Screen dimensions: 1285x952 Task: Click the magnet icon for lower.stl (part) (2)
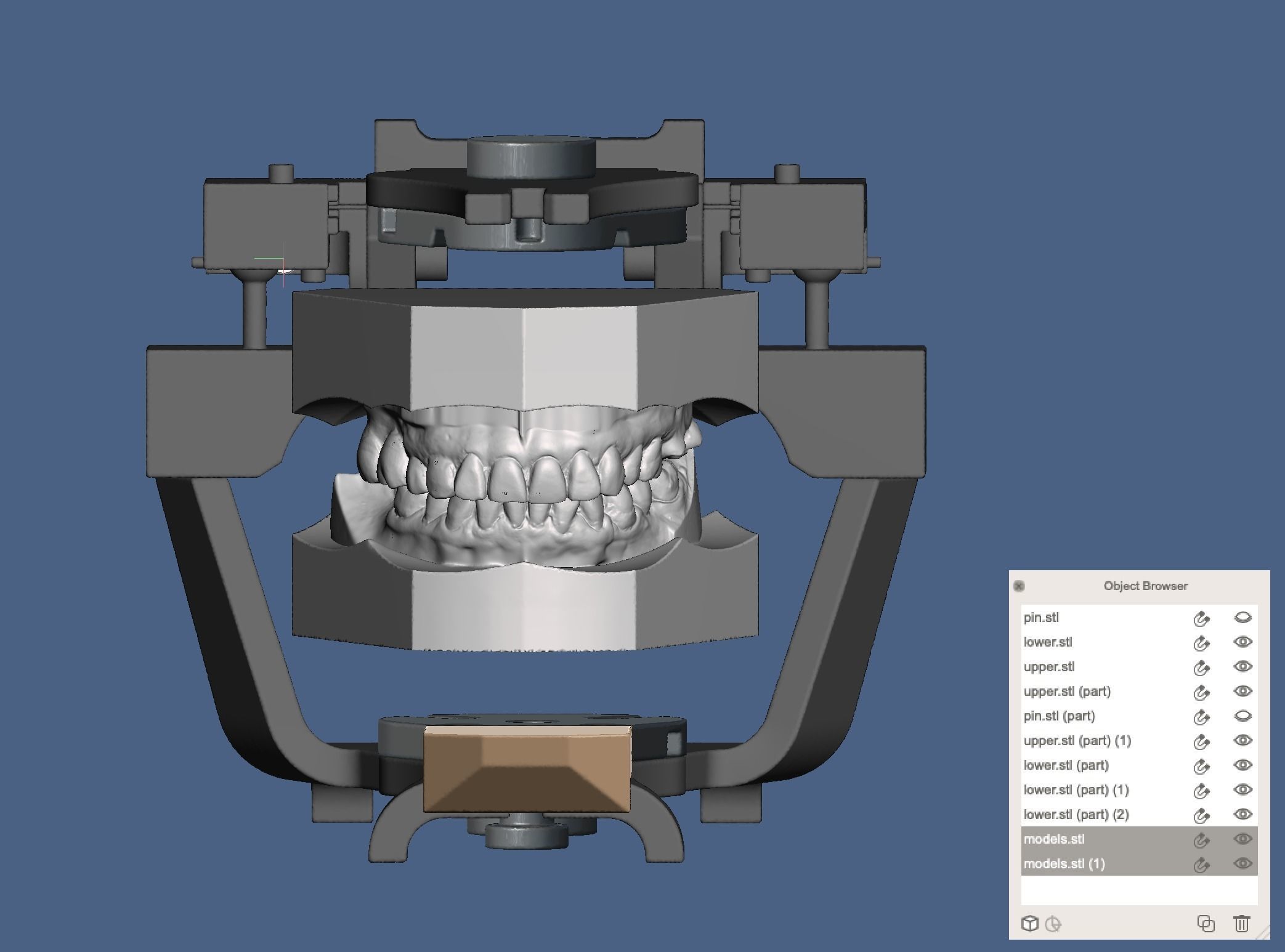pos(1201,815)
